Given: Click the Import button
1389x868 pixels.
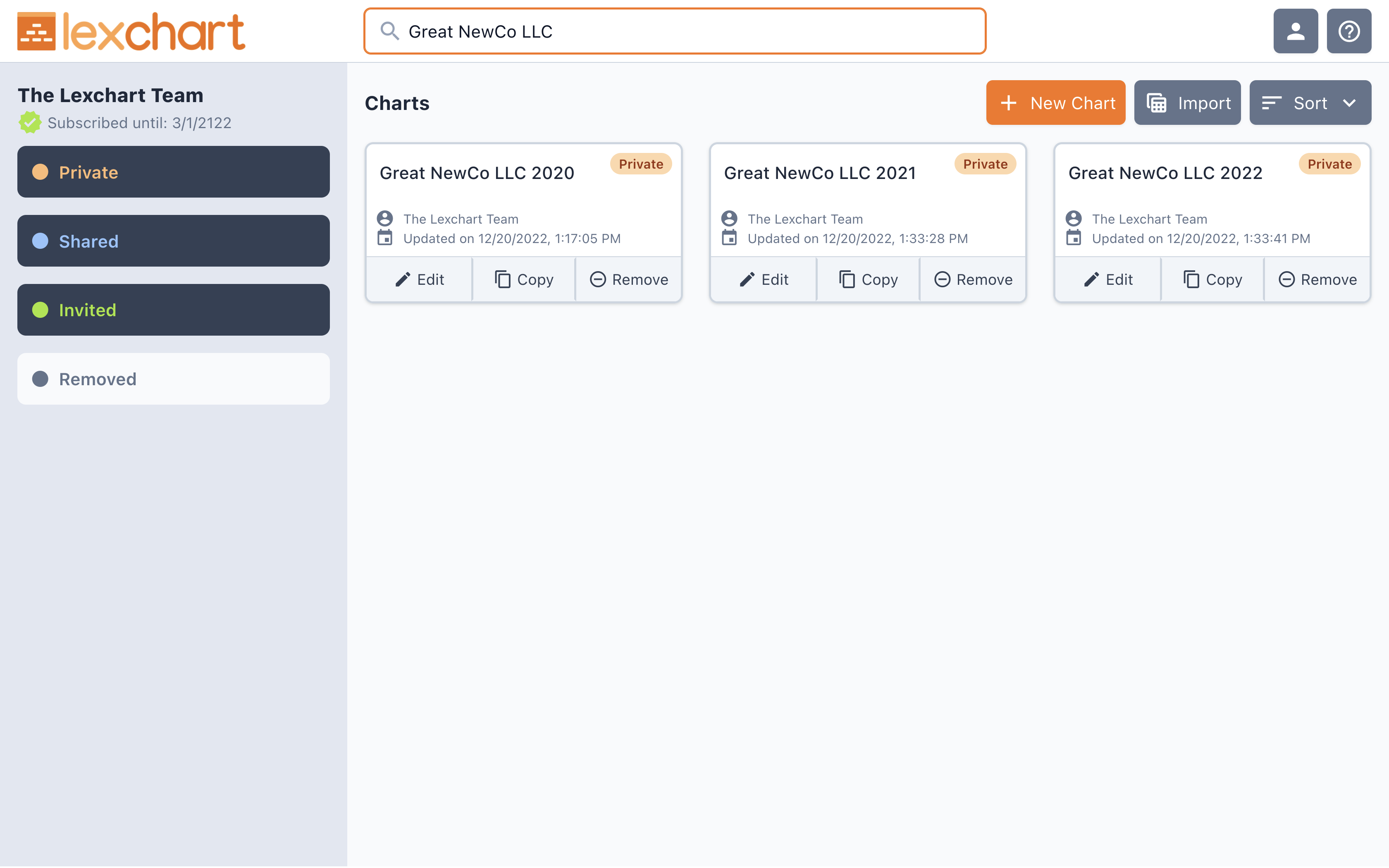Looking at the screenshot, I should pos(1187,103).
